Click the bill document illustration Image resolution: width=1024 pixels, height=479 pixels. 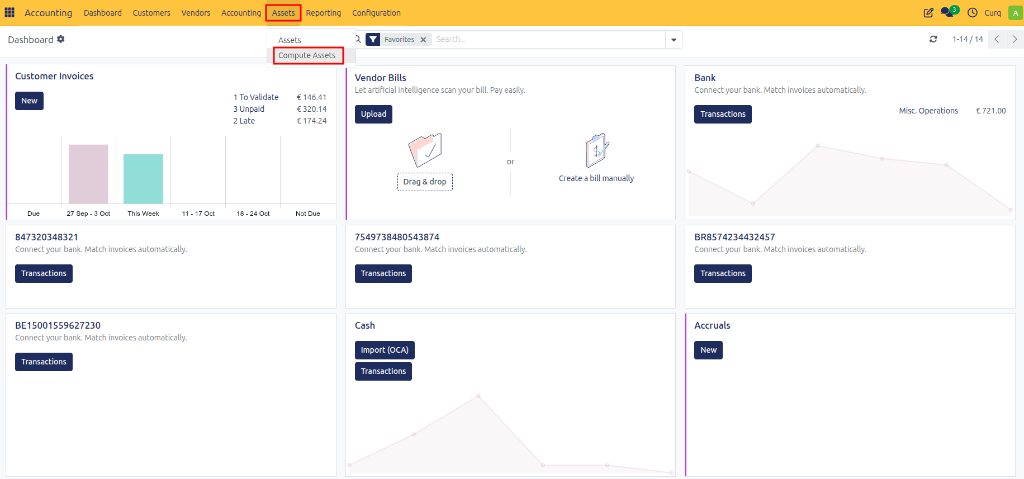coord(597,150)
